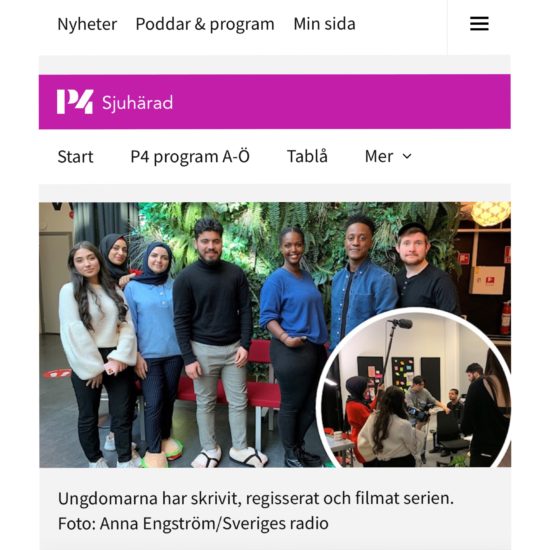Click the photo caption about Ungdomarna
The image size is (550, 550).
(256, 498)
